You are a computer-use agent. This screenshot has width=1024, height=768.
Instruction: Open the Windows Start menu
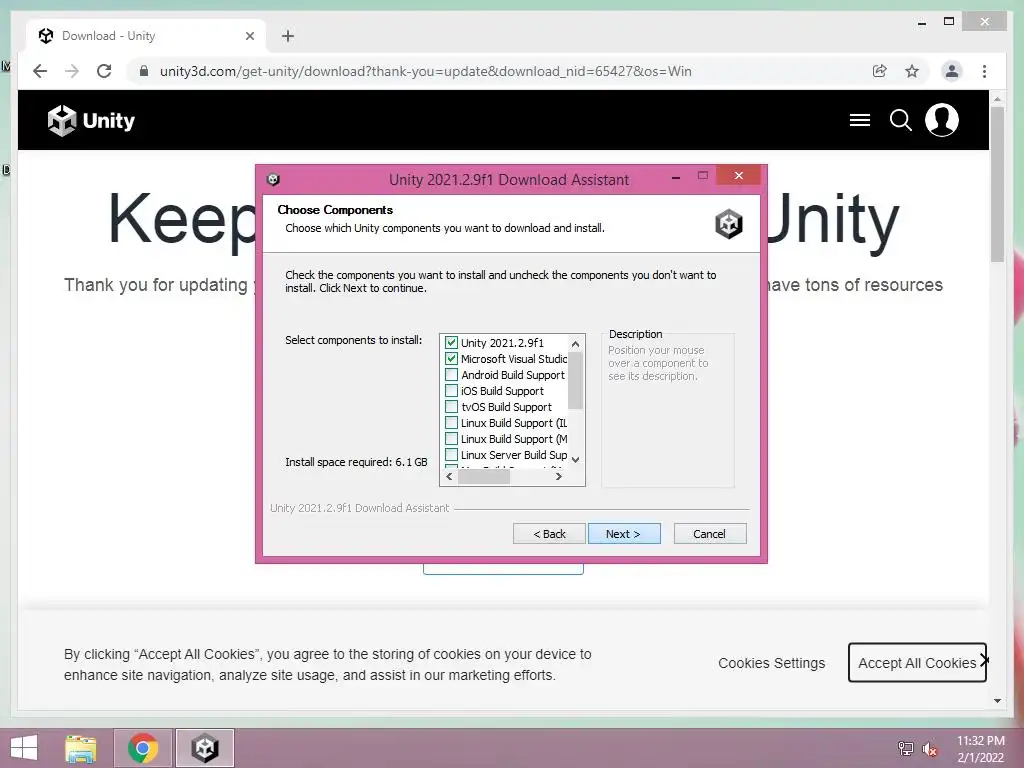click(x=24, y=748)
